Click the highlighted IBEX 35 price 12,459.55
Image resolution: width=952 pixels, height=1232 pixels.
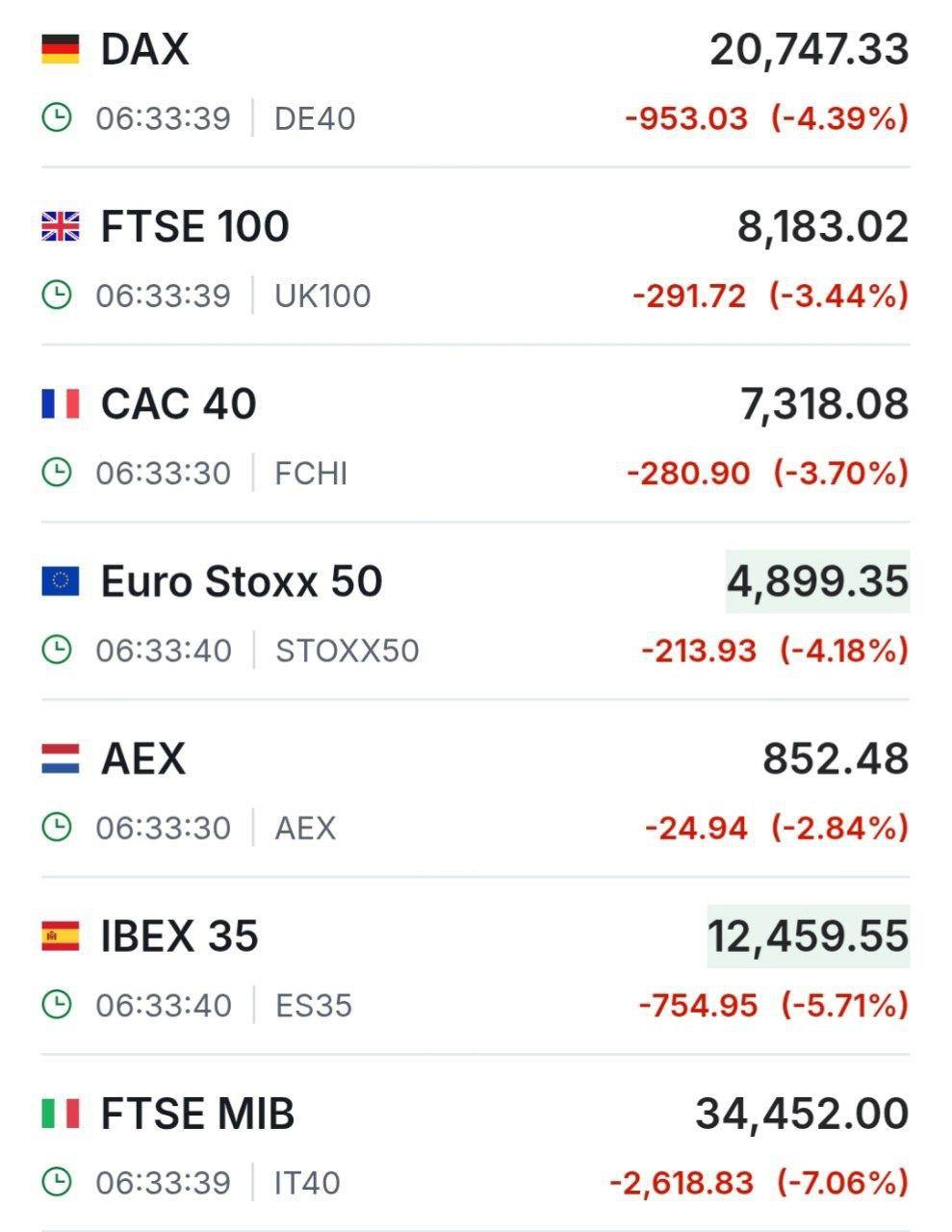point(808,936)
